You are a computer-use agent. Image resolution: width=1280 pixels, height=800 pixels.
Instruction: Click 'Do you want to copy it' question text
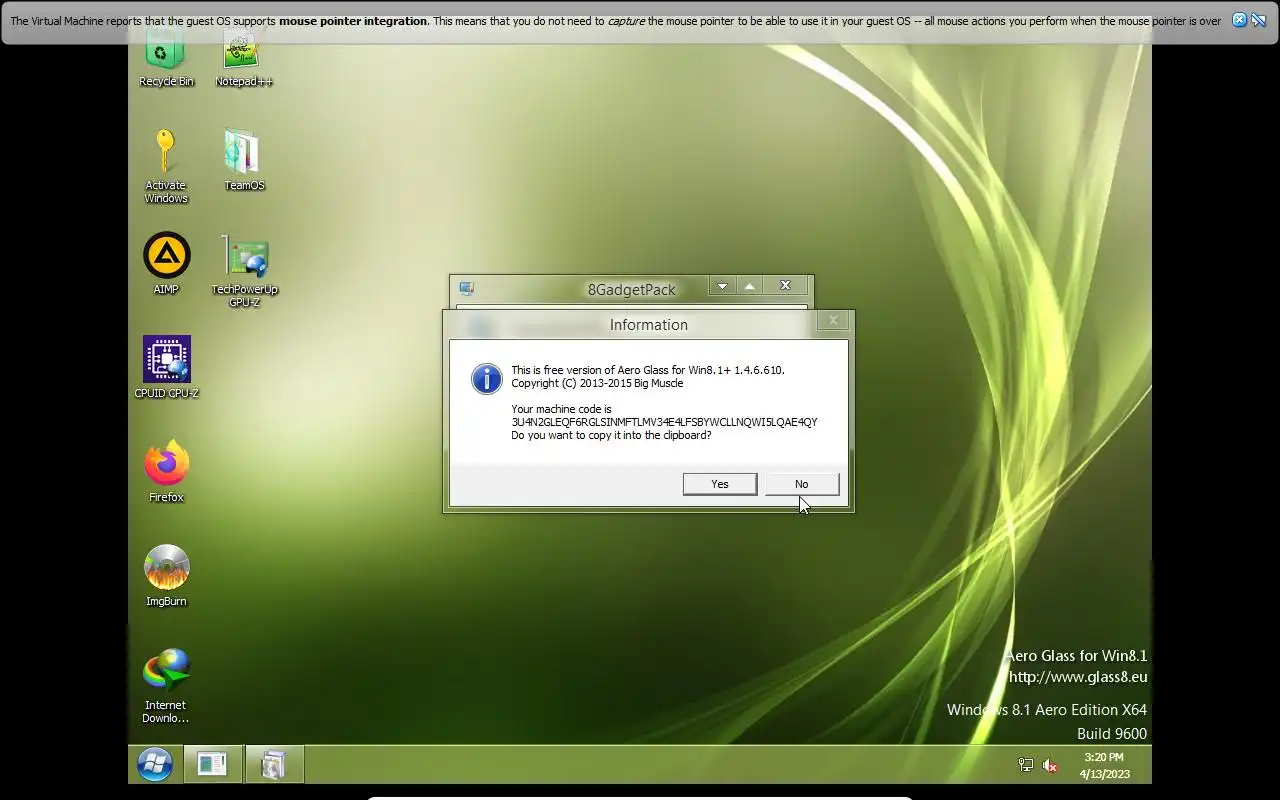(x=611, y=435)
